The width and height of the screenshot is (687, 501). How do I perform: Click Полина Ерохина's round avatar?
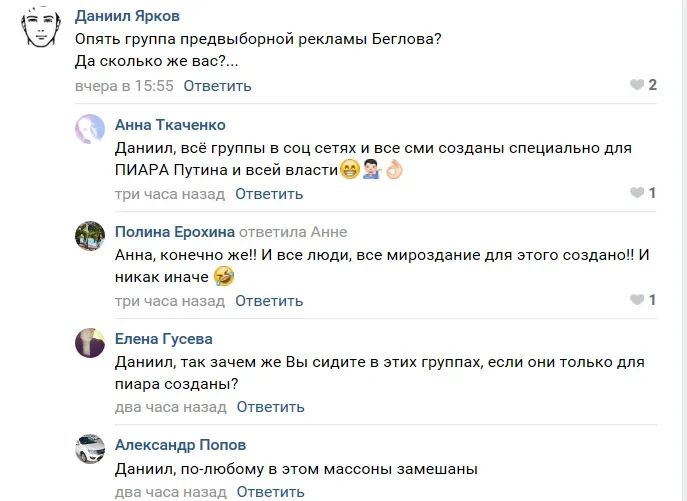[91, 236]
